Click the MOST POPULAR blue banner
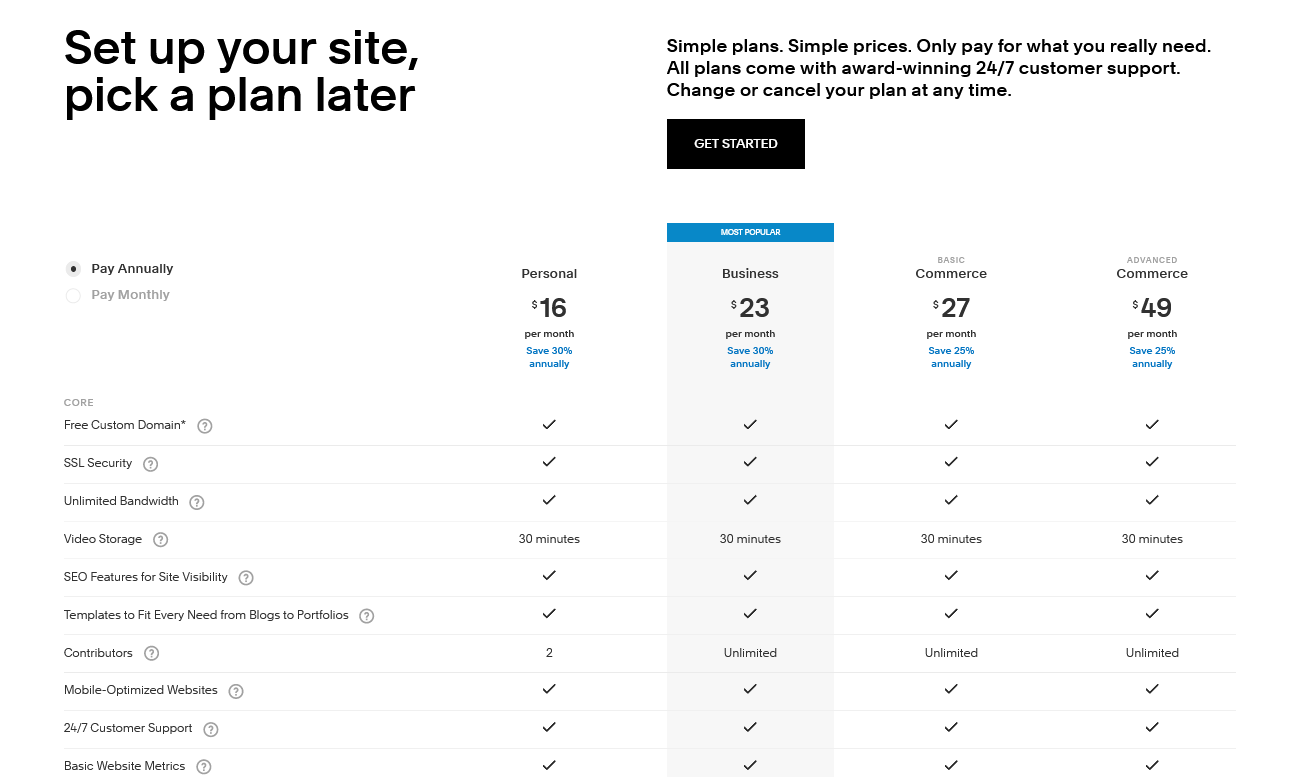The width and height of the screenshot is (1302, 777). 750,232
